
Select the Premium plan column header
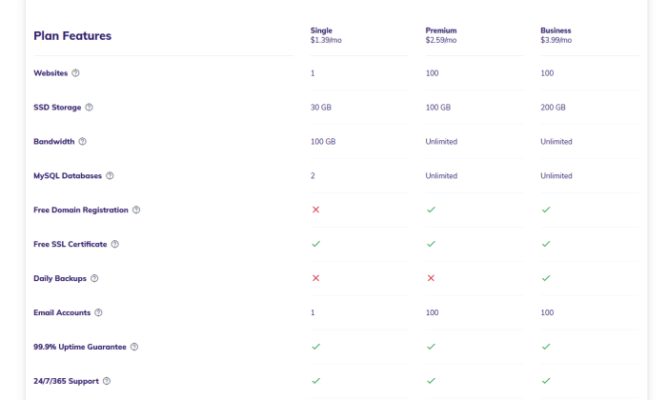(x=441, y=35)
